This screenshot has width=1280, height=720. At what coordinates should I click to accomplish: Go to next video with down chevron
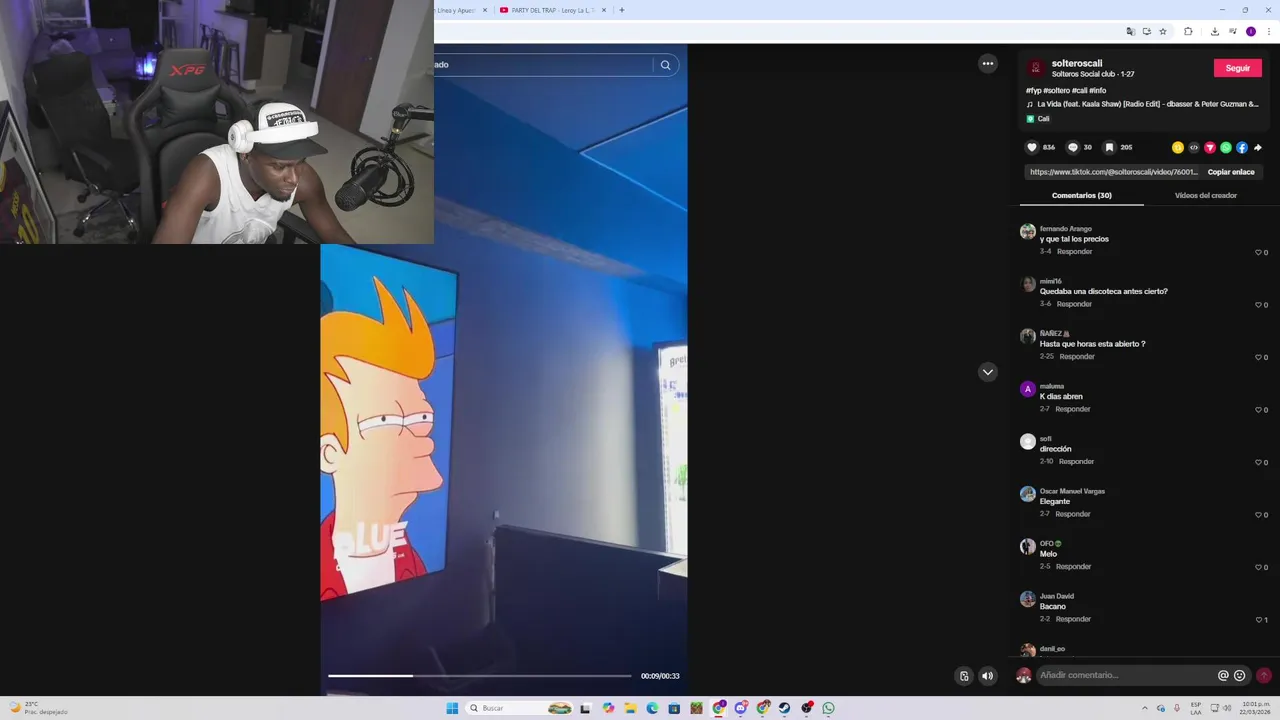[988, 372]
